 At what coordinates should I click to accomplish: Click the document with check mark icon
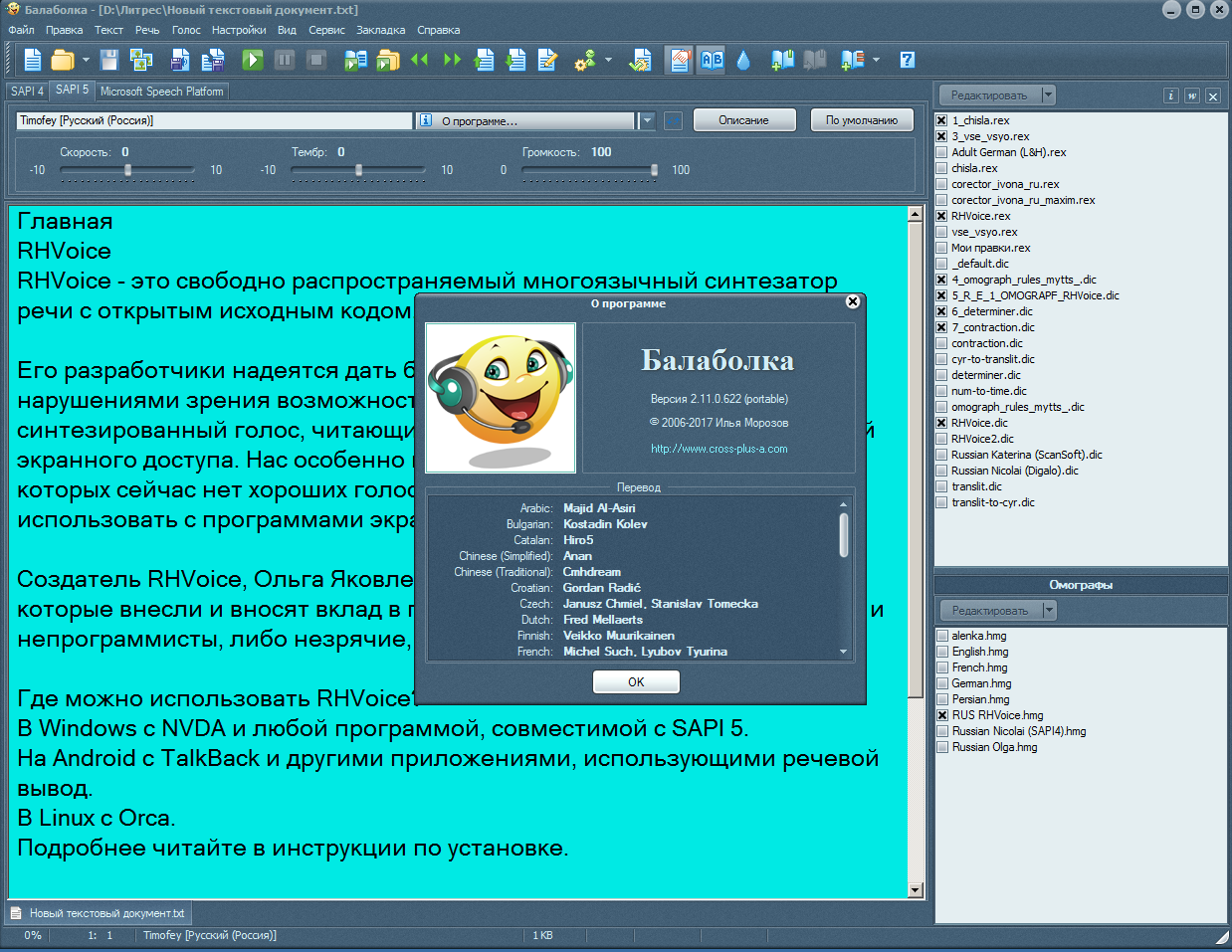coord(641,60)
